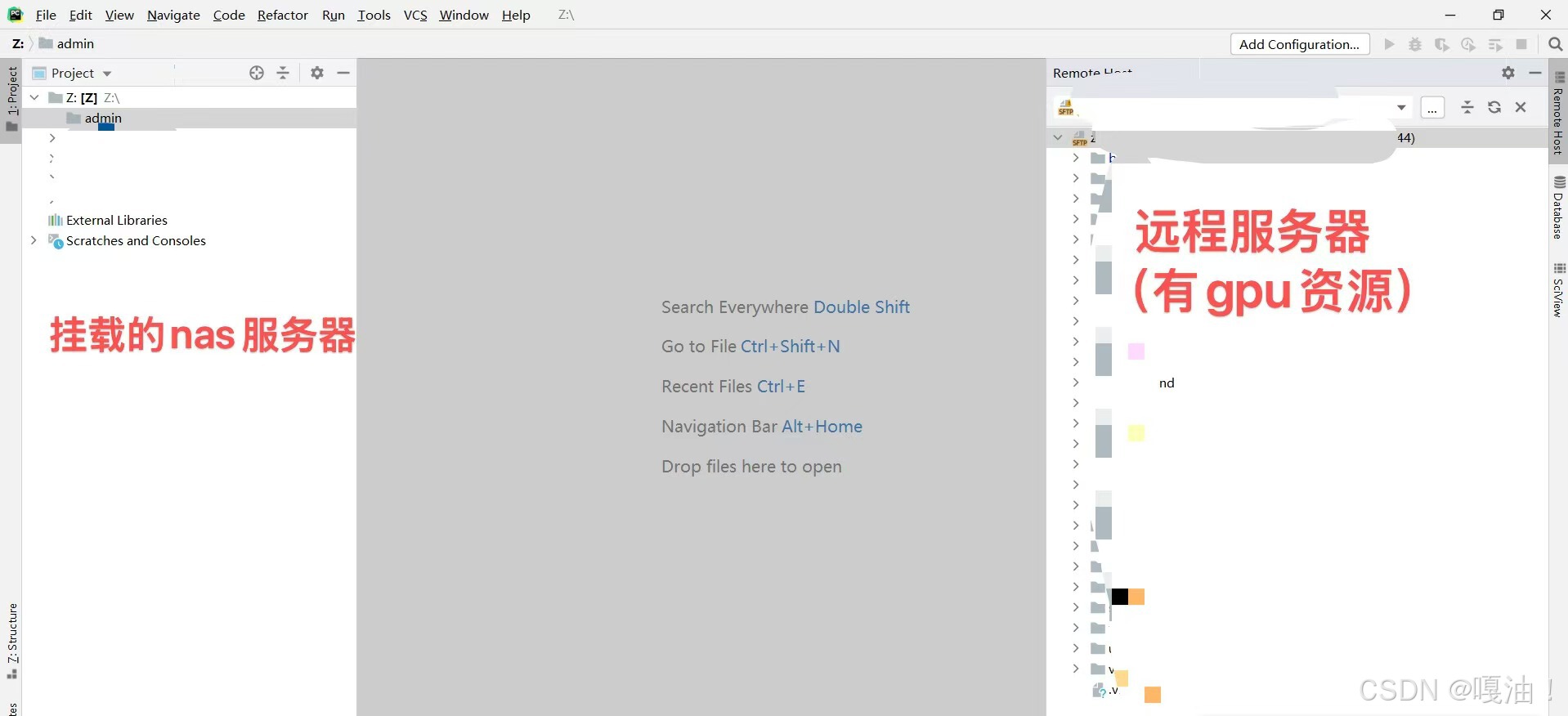1568x716 pixels.
Task: Click the Run with Coverage icon
Action: coord(1442,44)
